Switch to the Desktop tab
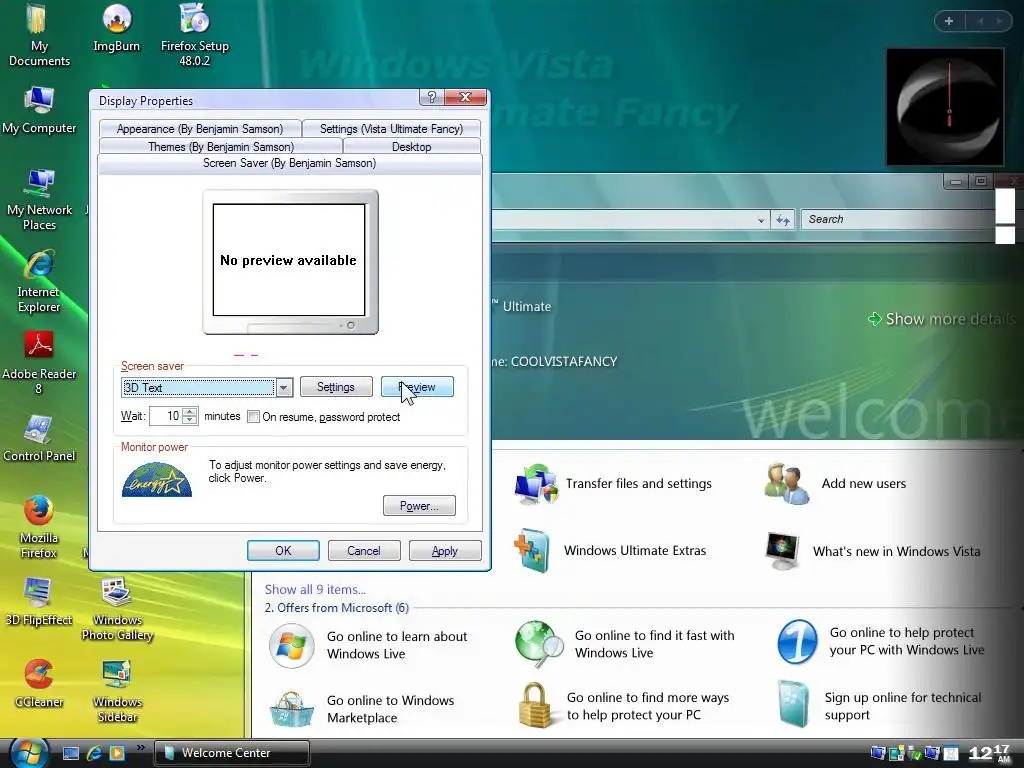The height and width of the screenshot is (768, 1024). 411,146
